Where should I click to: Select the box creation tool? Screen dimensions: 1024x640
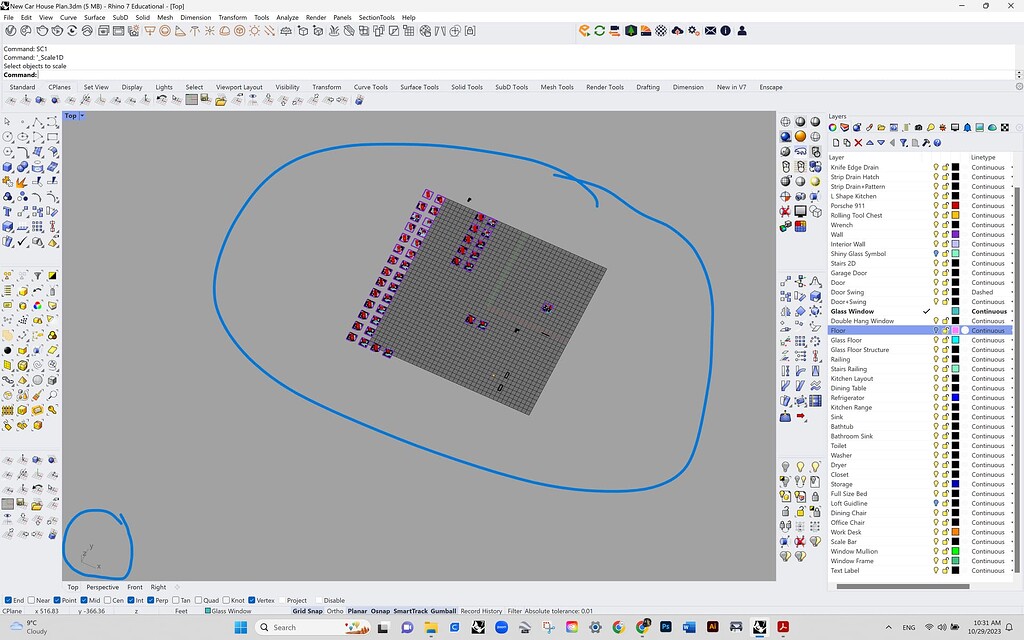(7, 165)
